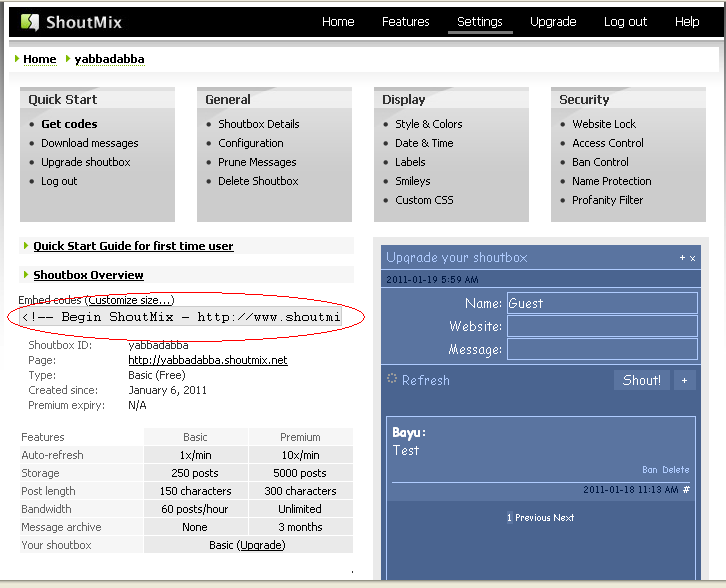Screen dimensions: 726x588
Task: Click the 300 characters table cell
Action: click(x=300, y=491)
